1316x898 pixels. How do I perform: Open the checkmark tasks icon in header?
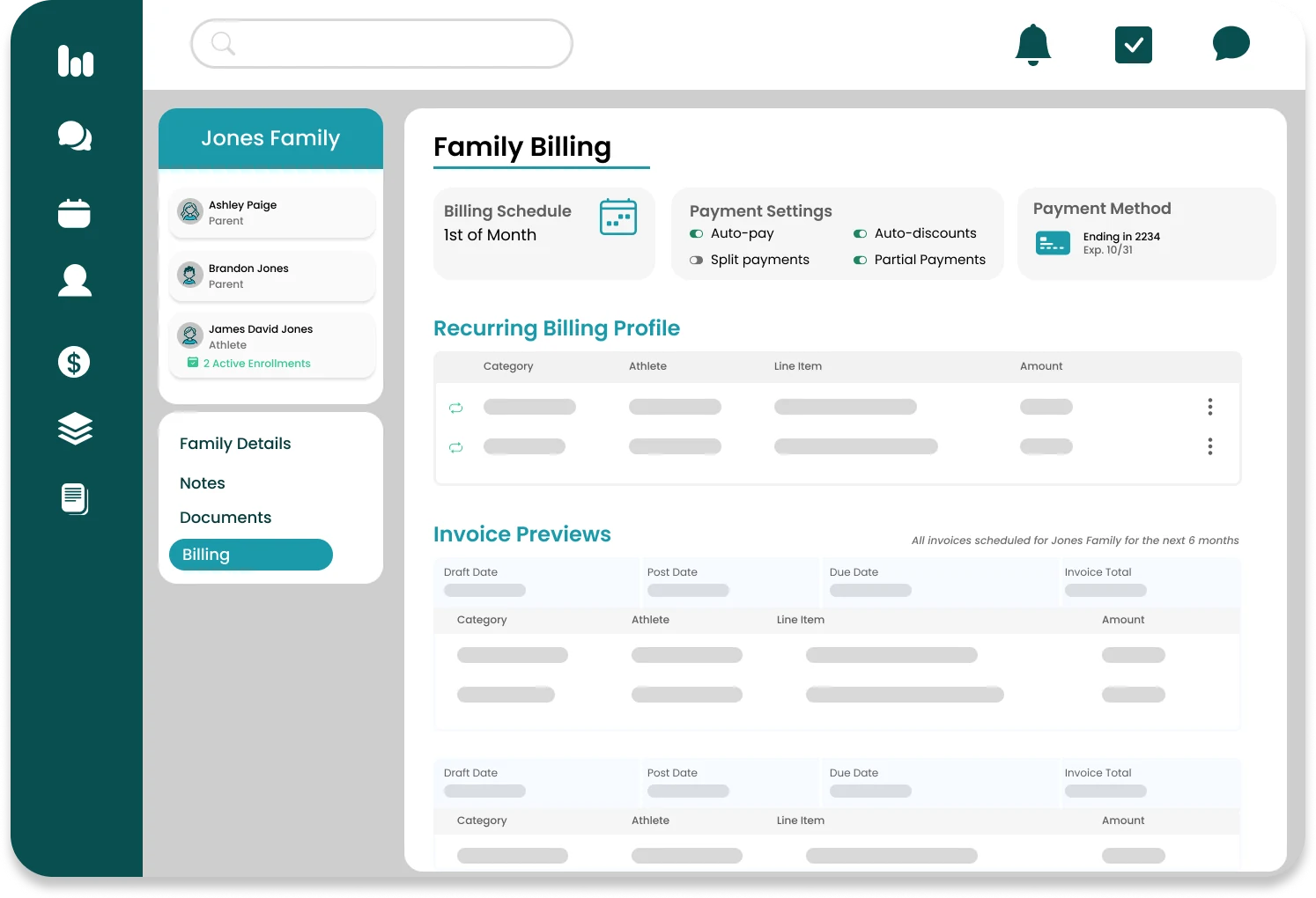(1134, 45)
